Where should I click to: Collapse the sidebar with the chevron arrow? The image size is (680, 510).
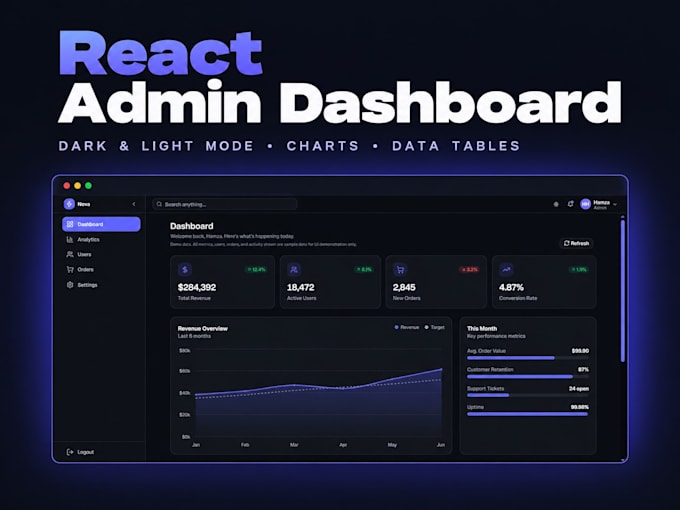click(x=134, y=204)
